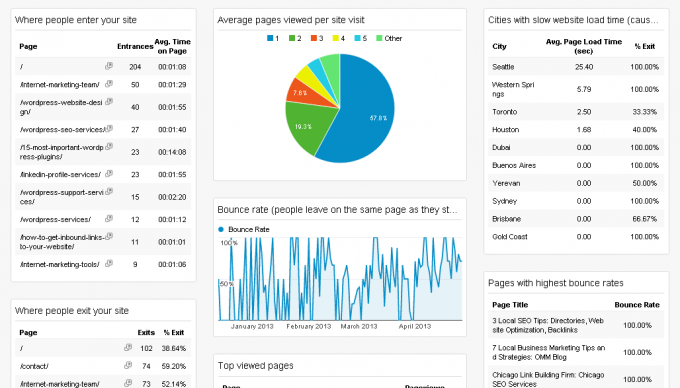Click February 2013 axis label
The image size is (680, 388).
pyautogui.click(x=308, y=326)
